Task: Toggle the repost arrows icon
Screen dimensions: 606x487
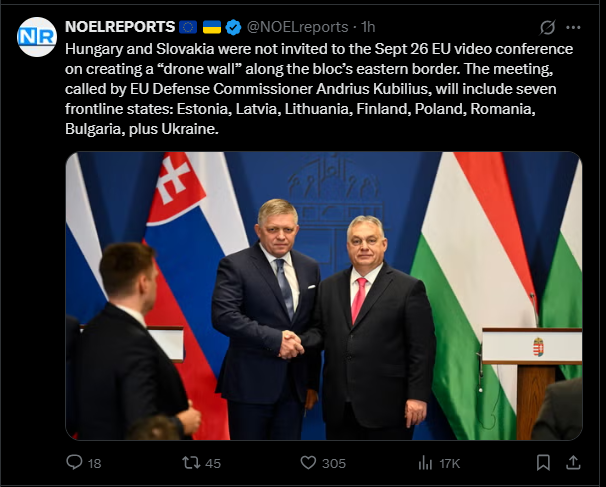Action: [x=185, y=462]
